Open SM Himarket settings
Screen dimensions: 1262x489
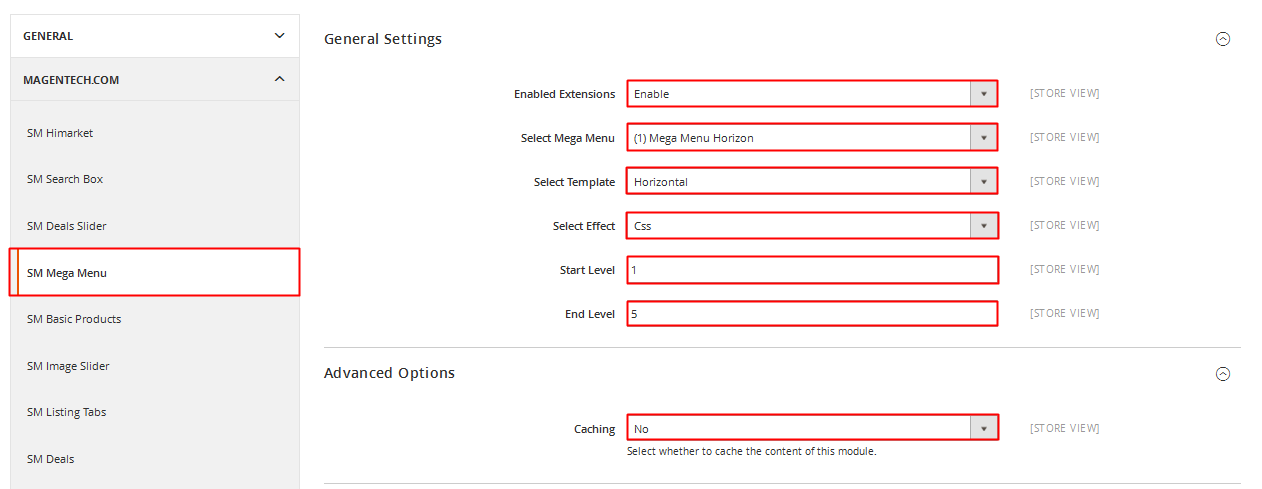tap(60, 133)
